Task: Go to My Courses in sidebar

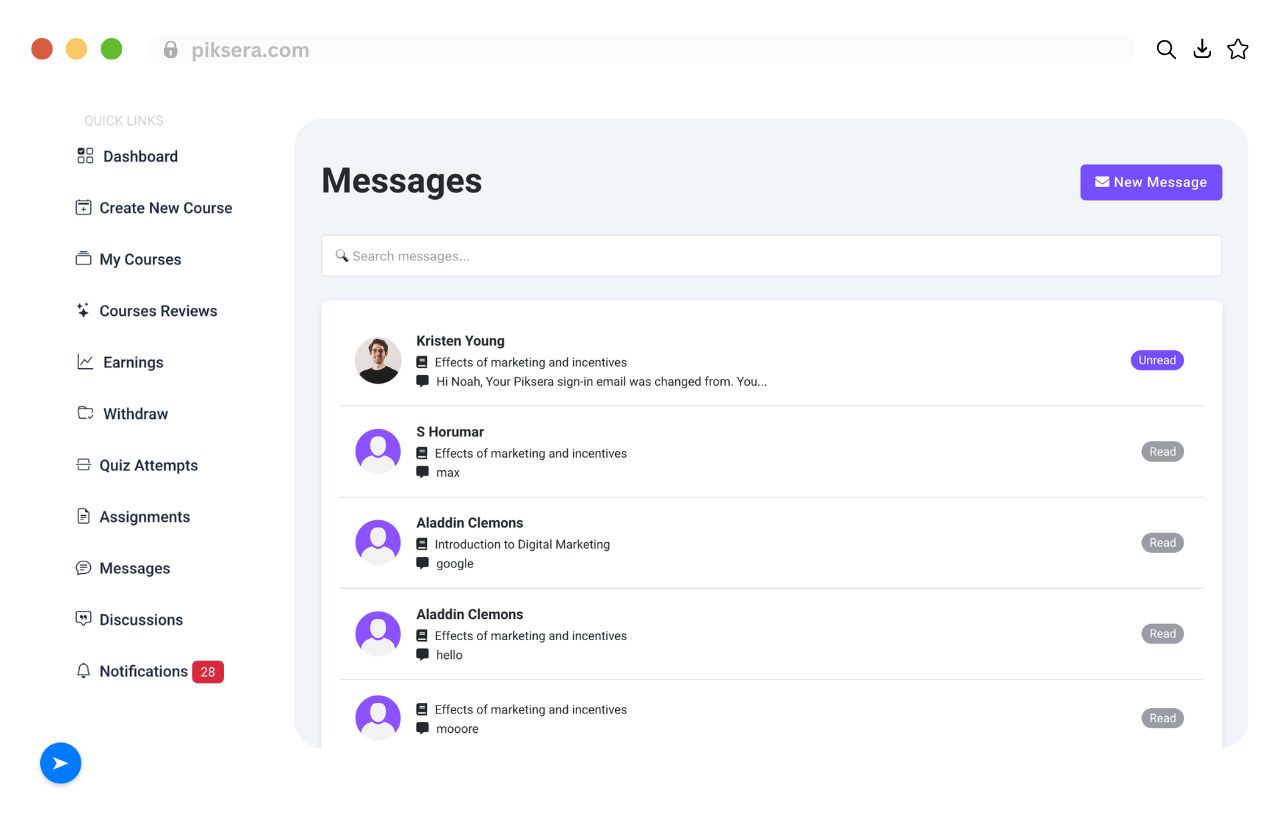Action: pos(140,259)
